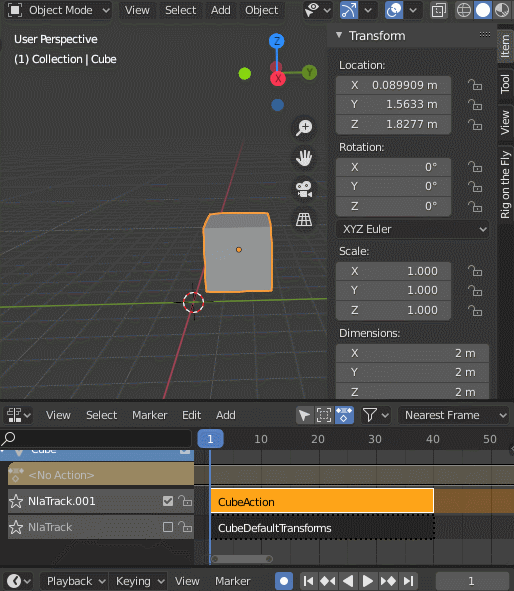Open the viewport View menu

tap(137, 10)
